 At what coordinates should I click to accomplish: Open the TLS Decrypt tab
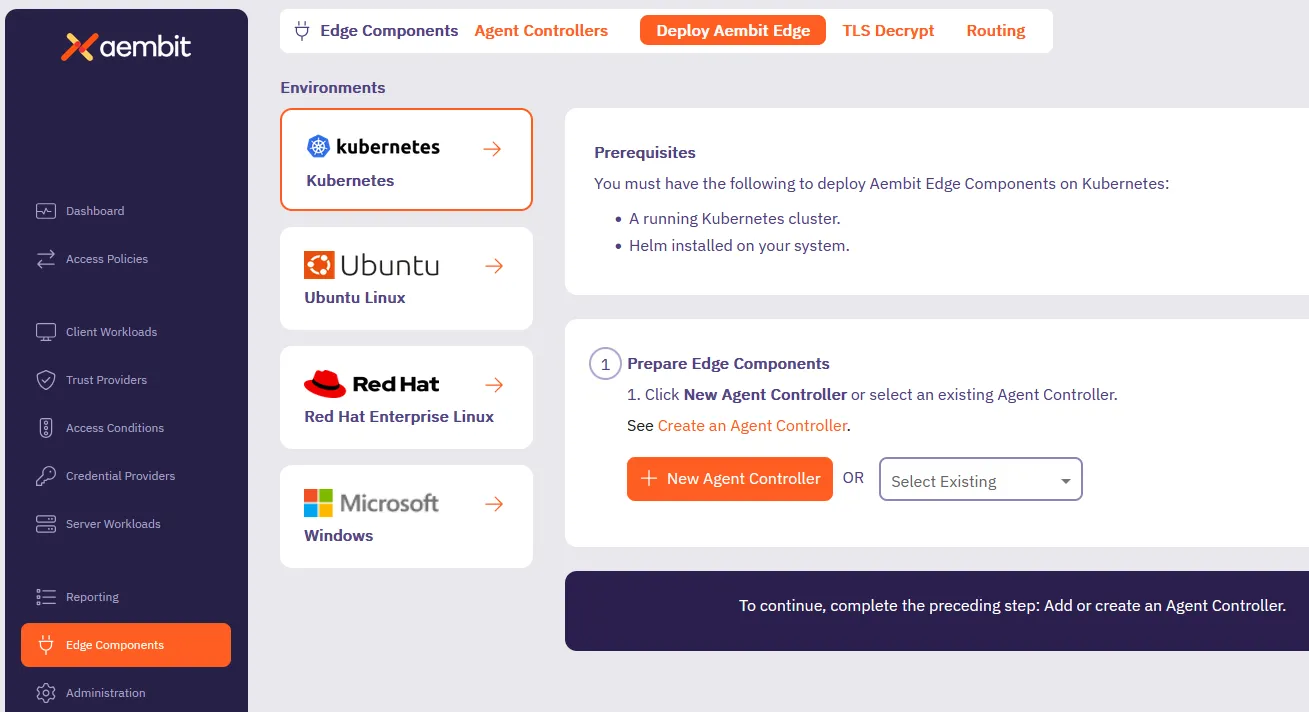click(888, 30)
